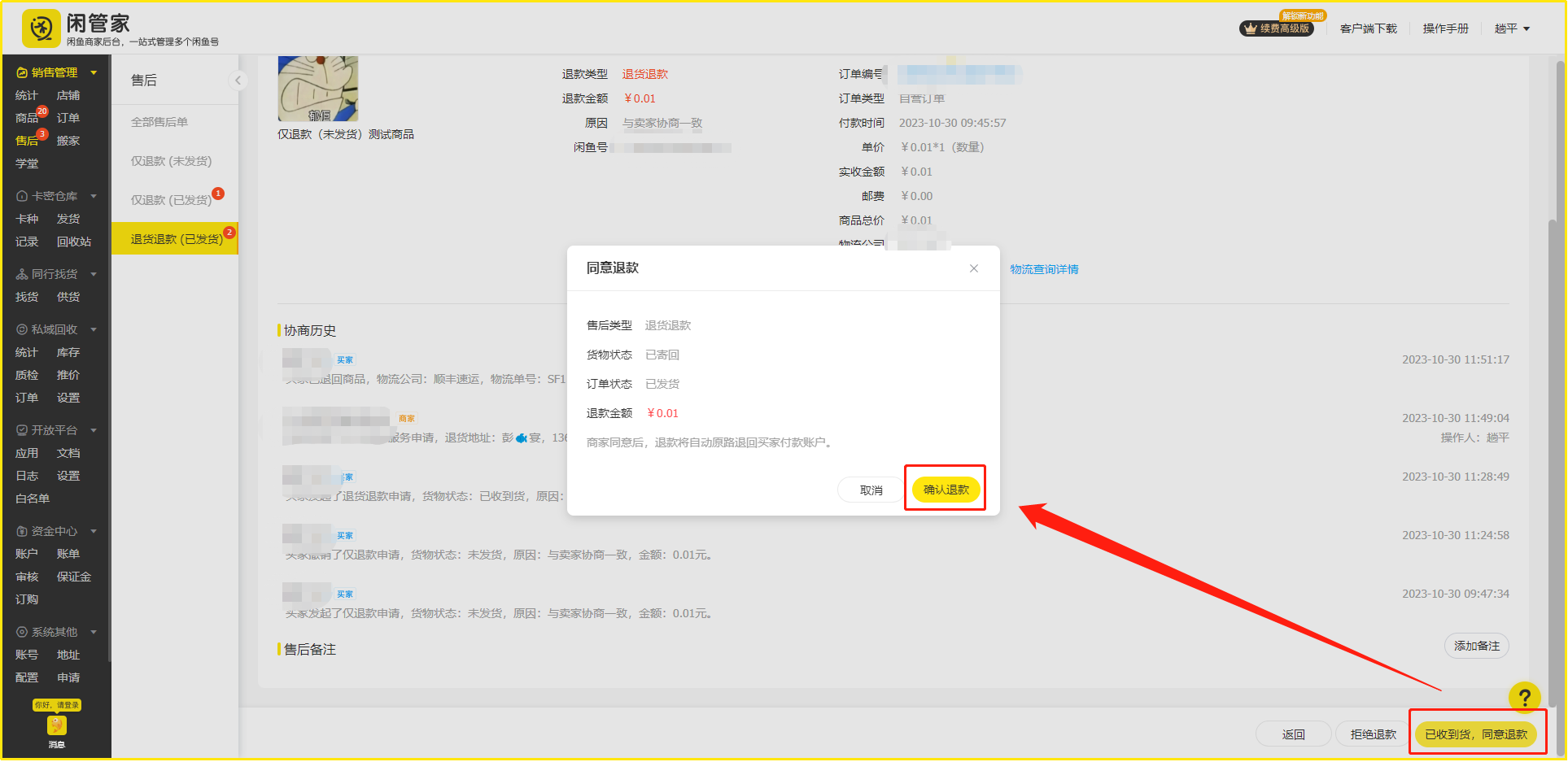Click the 闲管家 logo icon
Image resolution: width=1568 pixels, height=762 pixels.
click(x=41, y=29)
